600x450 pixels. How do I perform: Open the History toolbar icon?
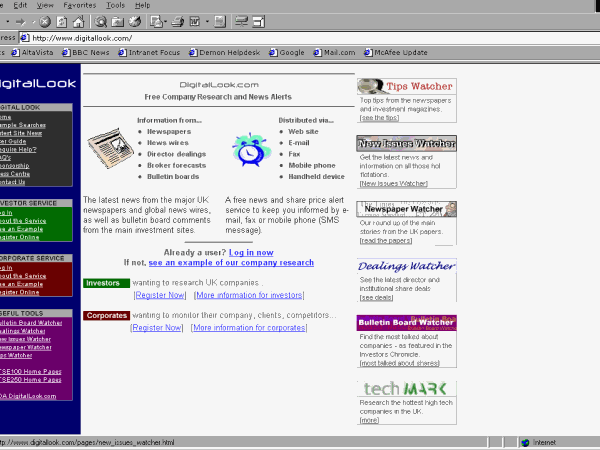(132, 21)
